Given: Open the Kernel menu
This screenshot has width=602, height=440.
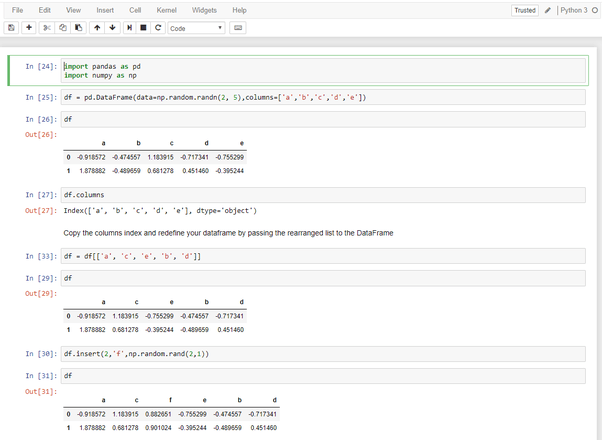Looking at the screenshot, I should pos(166,10).
